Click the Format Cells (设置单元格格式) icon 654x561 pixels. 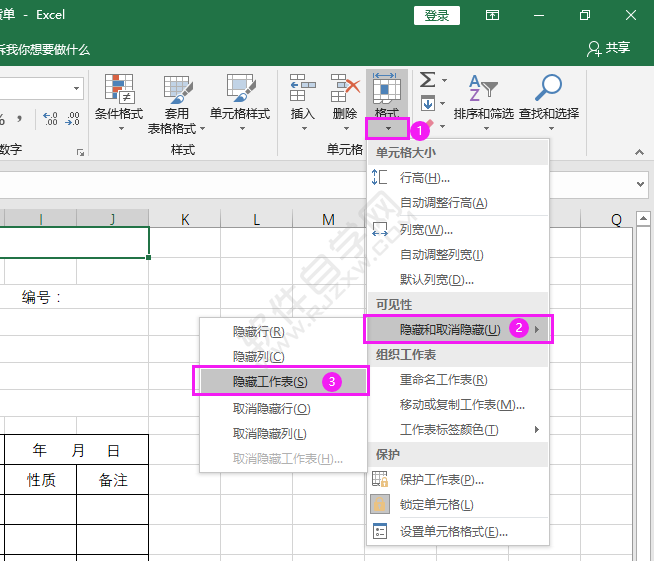click(x=380, y=531)
